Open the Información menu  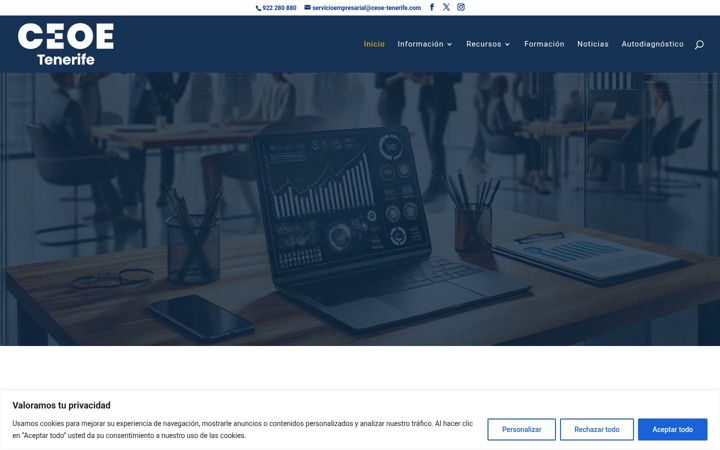click(420, 44)
